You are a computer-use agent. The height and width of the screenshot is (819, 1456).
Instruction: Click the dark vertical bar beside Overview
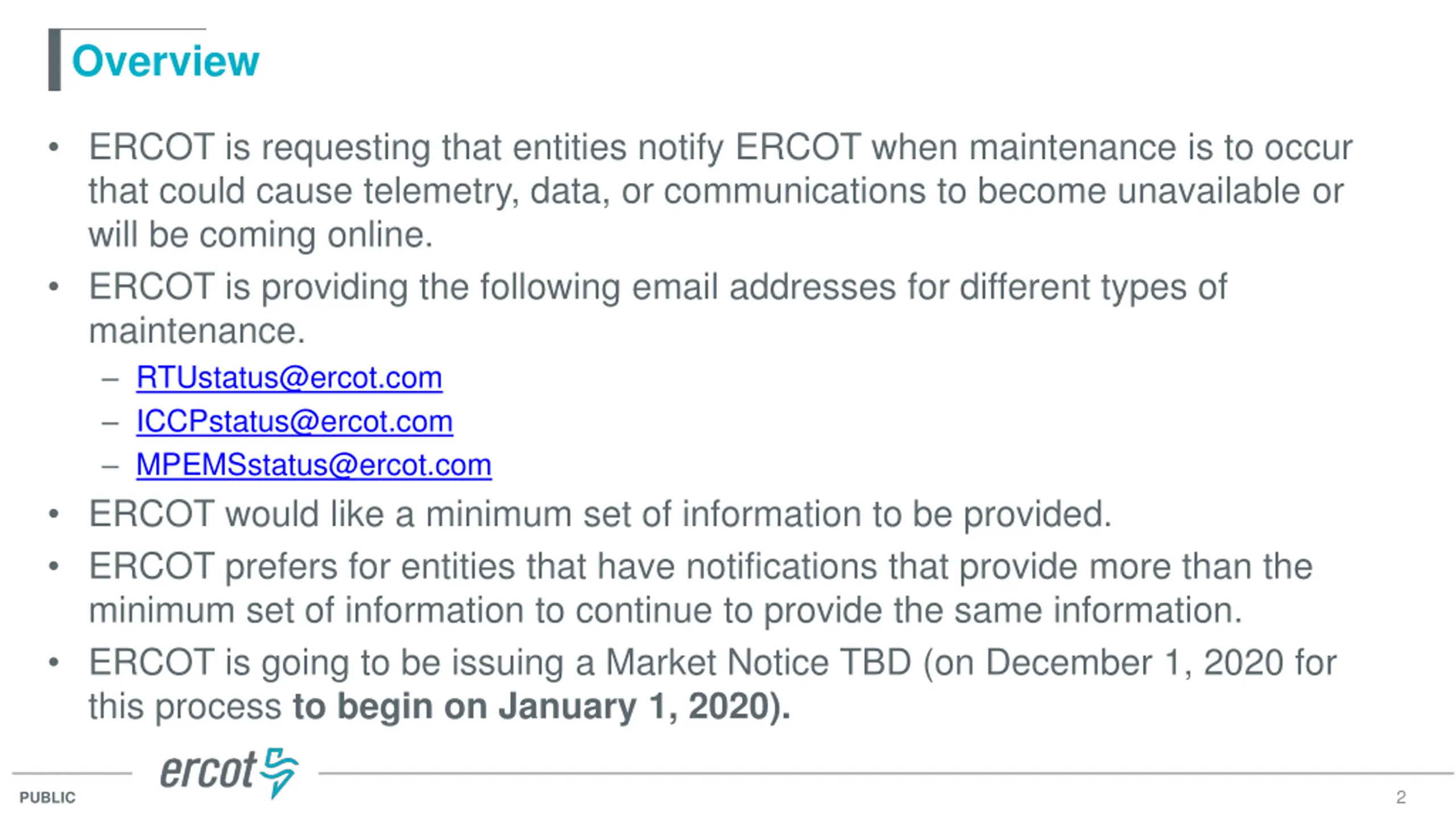point(55,60)
